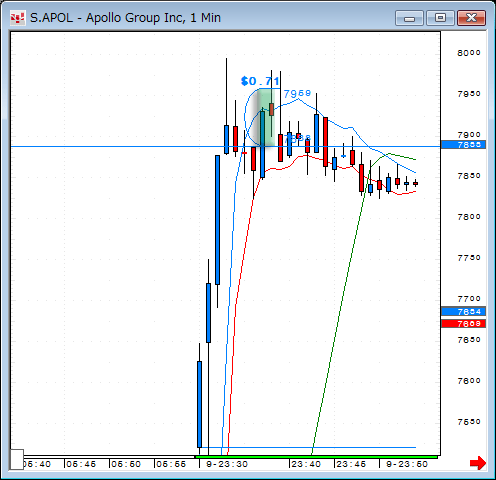Click the white square box at bottom-left corner
This screenshot has height=480, width=496.
[x=16, y=459]
